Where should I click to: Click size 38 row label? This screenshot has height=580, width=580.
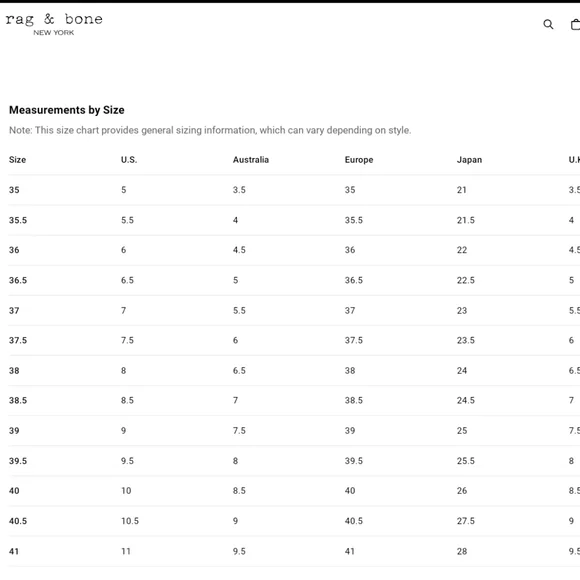click(x=14, y=370)
